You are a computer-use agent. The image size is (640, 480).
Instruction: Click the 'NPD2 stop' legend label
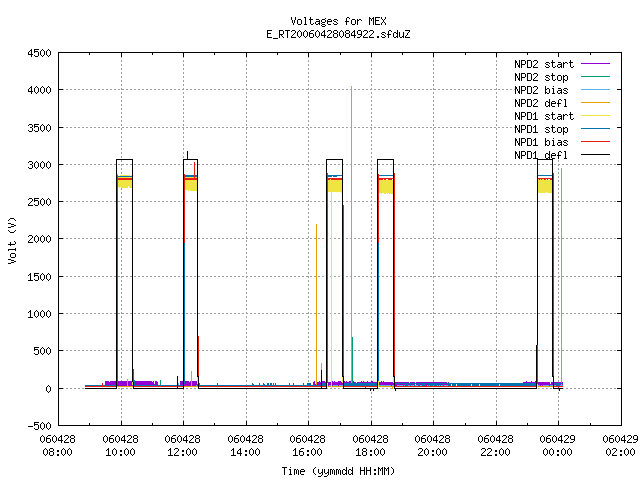click(541, 77)
